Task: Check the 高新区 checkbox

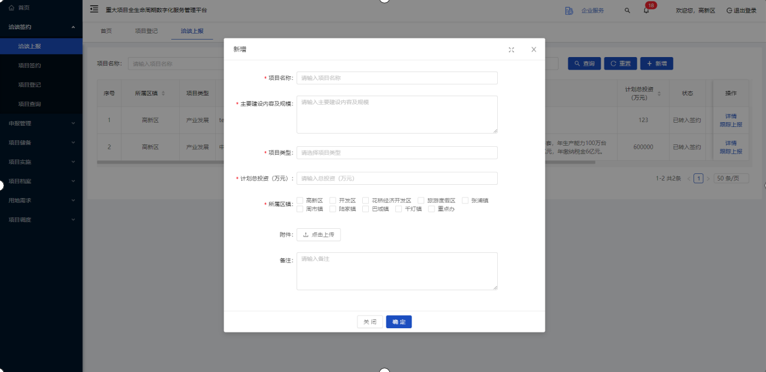Action: click(300, 200)
